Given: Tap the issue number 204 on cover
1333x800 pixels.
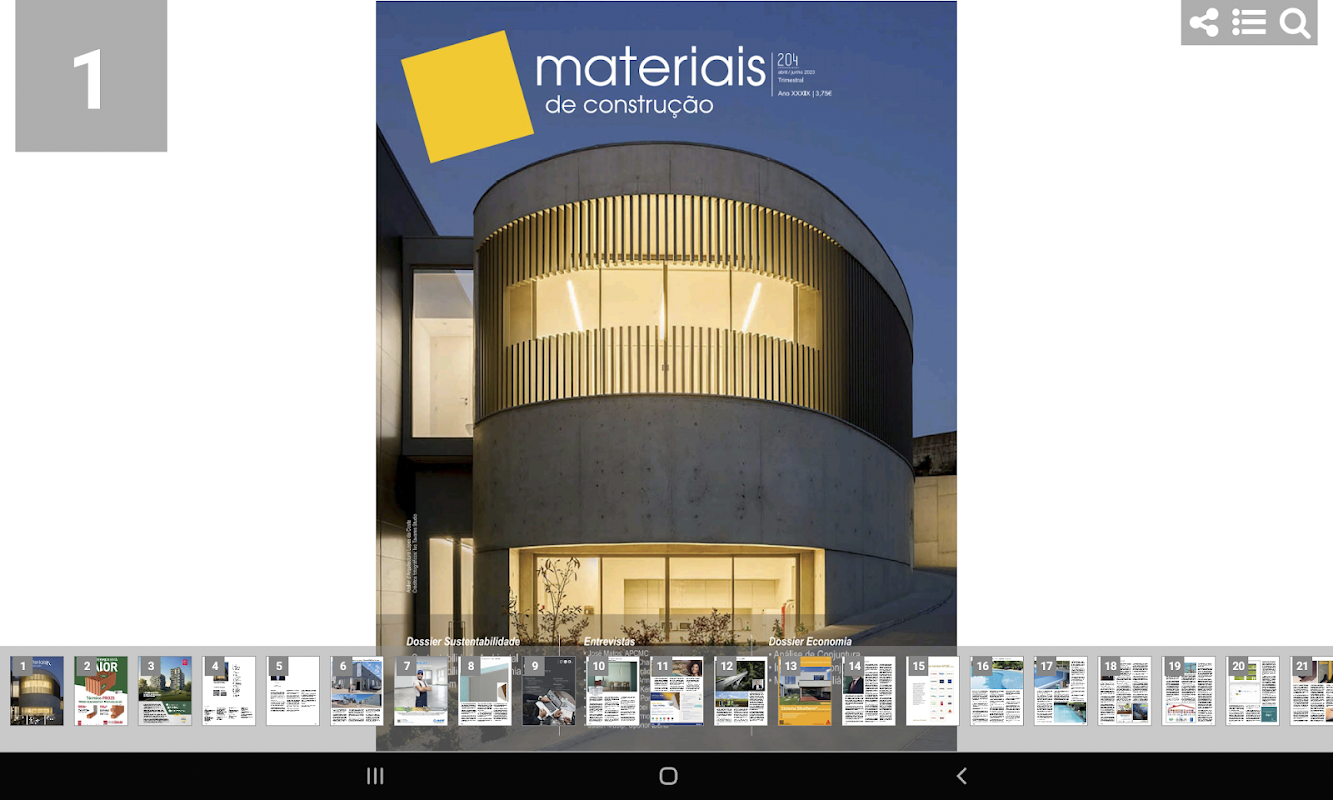Looking at the screenshot, I should tap(788, 60).
